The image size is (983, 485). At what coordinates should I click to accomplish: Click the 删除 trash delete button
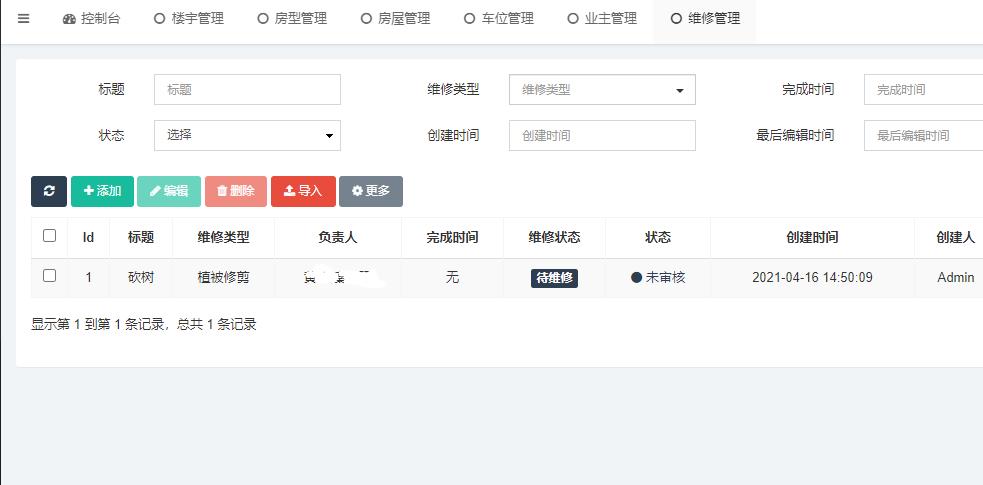[235, 191]
